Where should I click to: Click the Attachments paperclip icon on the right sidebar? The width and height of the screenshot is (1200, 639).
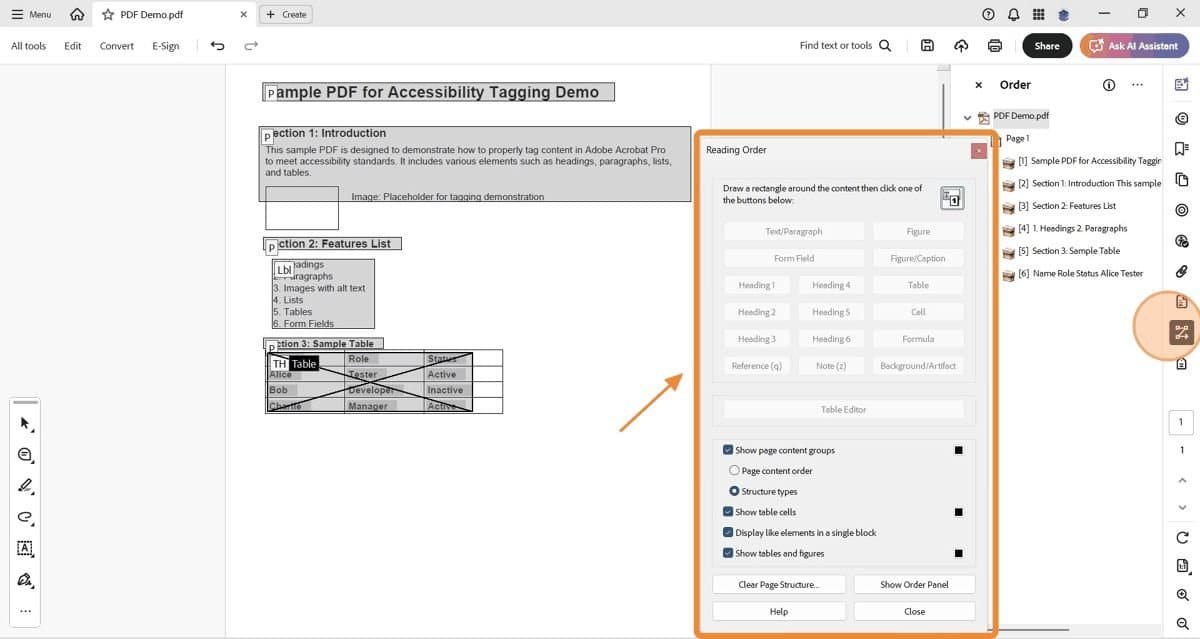pyautogui.click(x=1181, y=271)
